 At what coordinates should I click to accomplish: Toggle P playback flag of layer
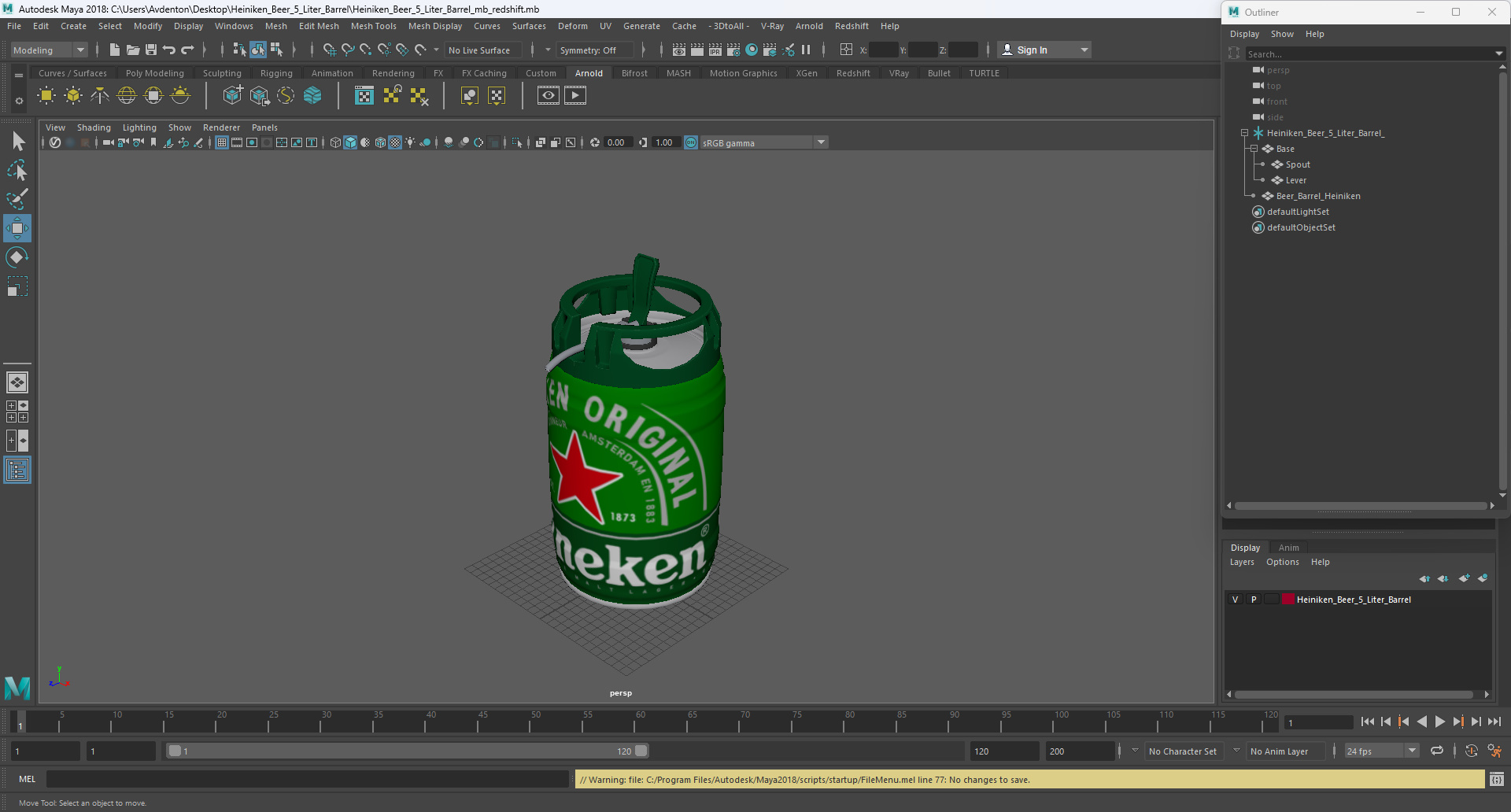click(x=1254, y=600)
